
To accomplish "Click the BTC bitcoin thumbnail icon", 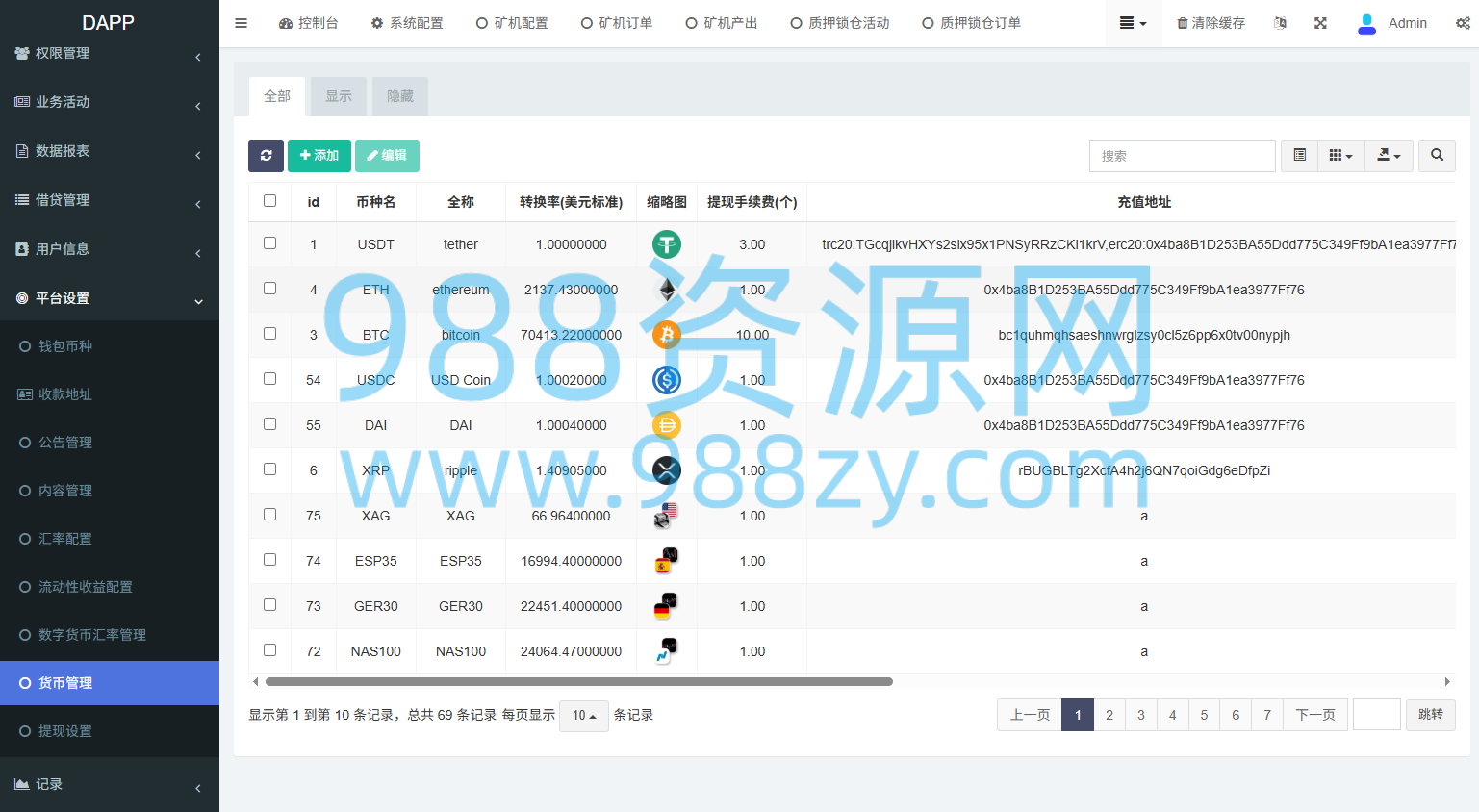I will click(667, 335).
